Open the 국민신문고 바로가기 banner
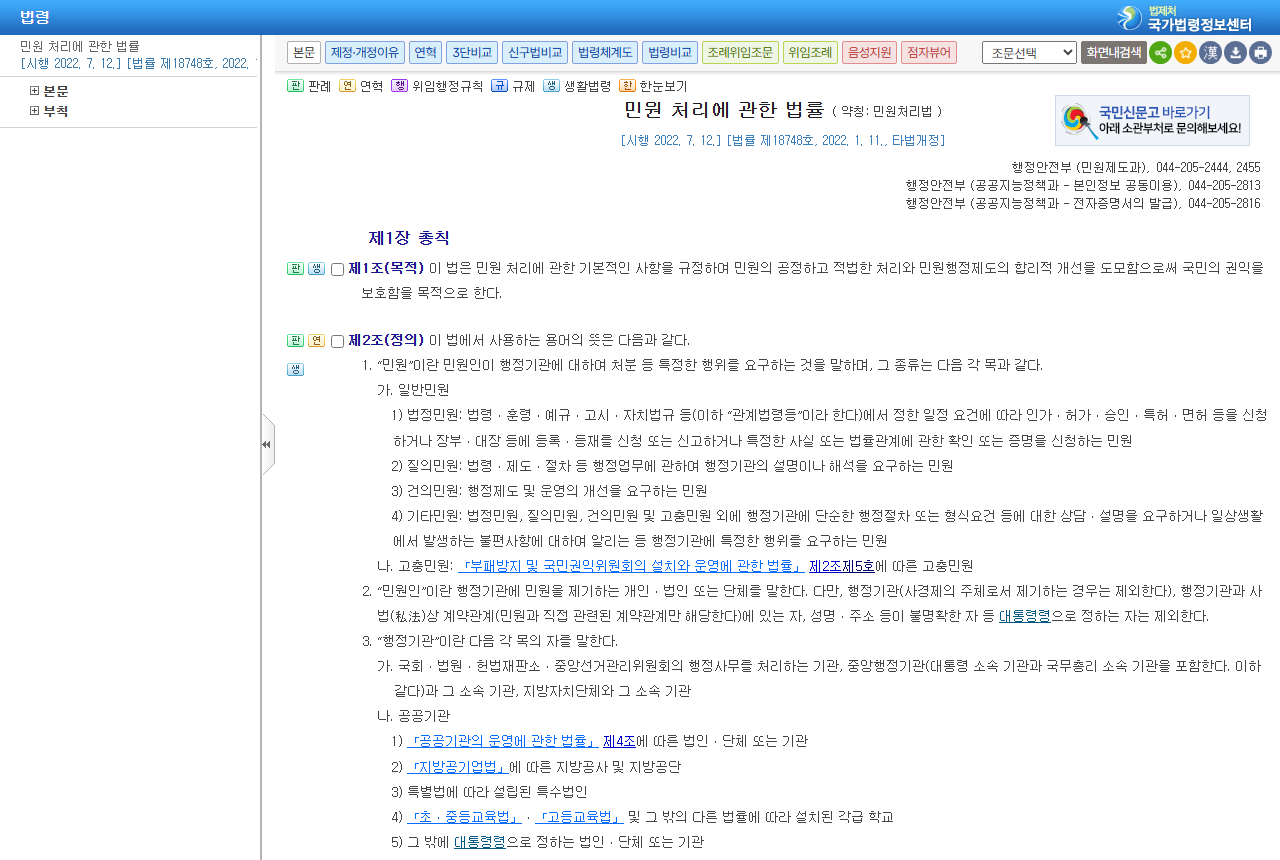 1152,121
